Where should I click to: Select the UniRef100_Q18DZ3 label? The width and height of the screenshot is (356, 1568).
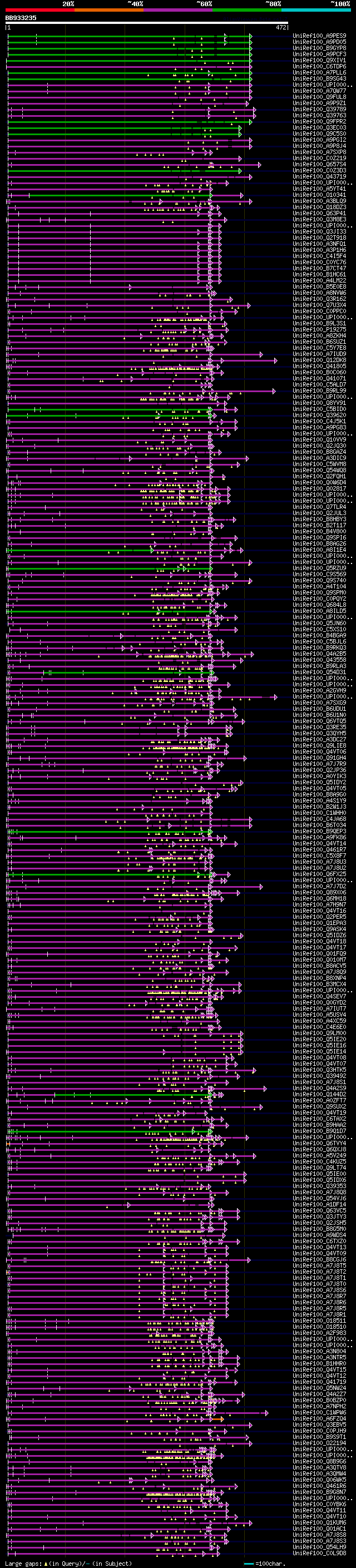[x=319, y=207]
